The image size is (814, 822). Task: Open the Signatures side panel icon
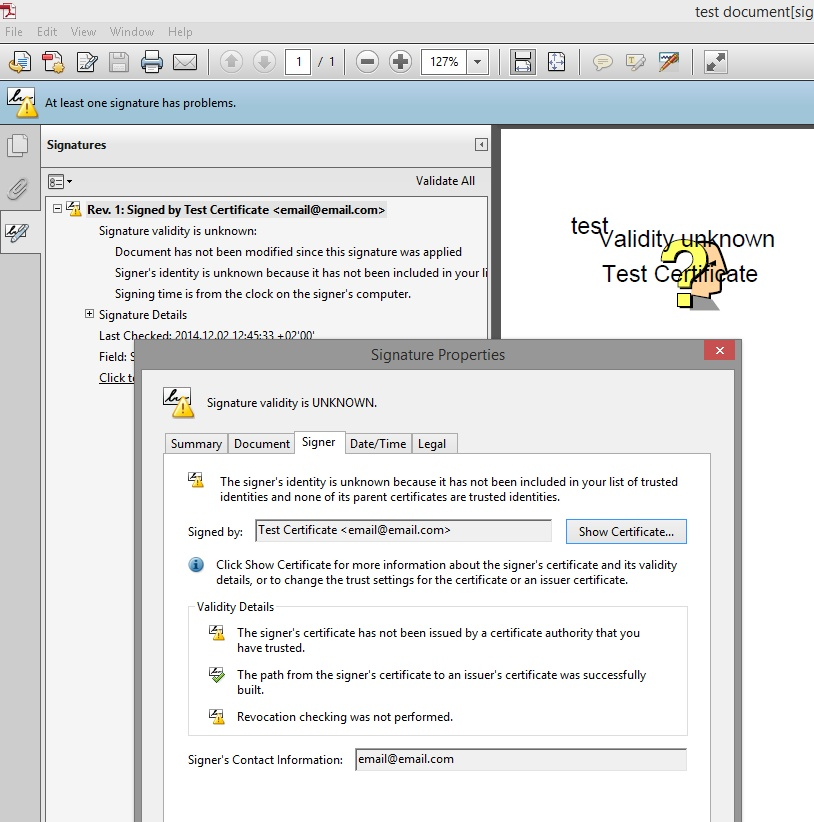(18, 232)
